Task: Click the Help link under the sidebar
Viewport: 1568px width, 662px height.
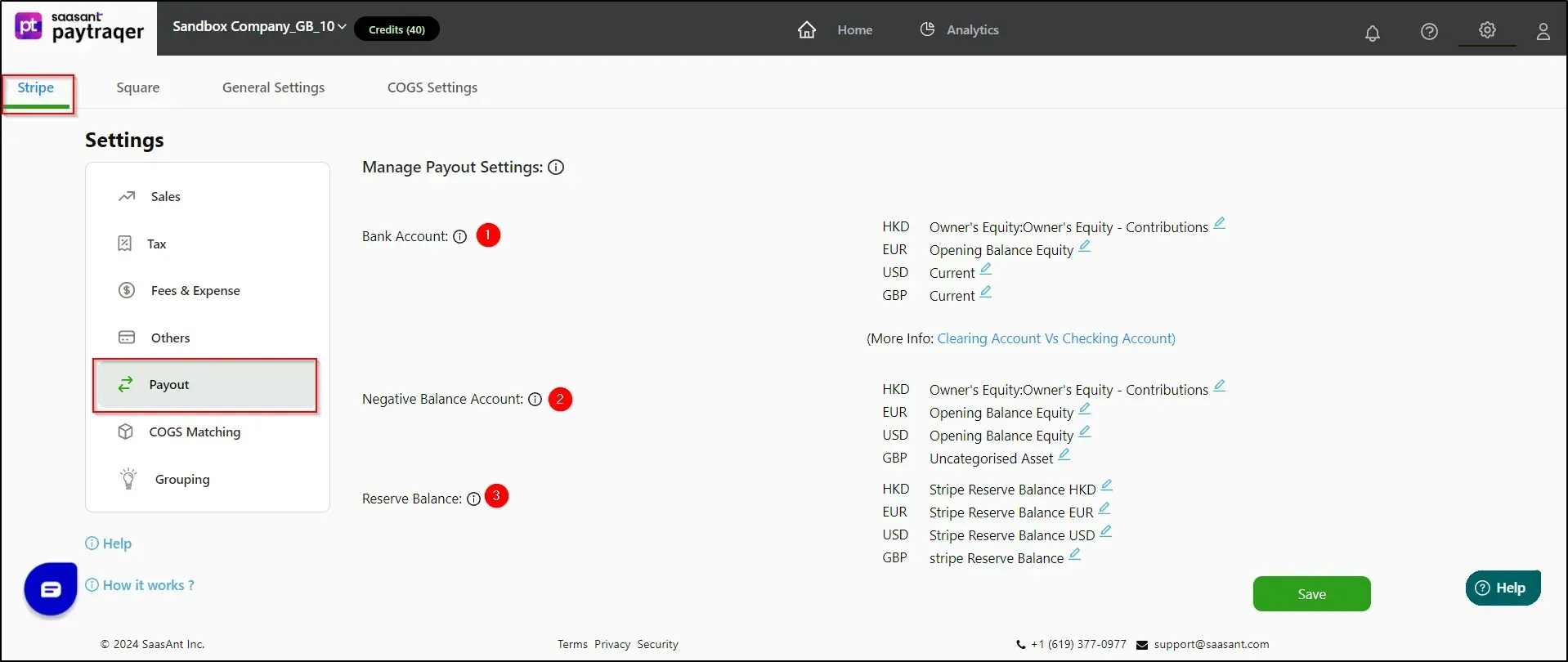Action: tap(109, 543)
